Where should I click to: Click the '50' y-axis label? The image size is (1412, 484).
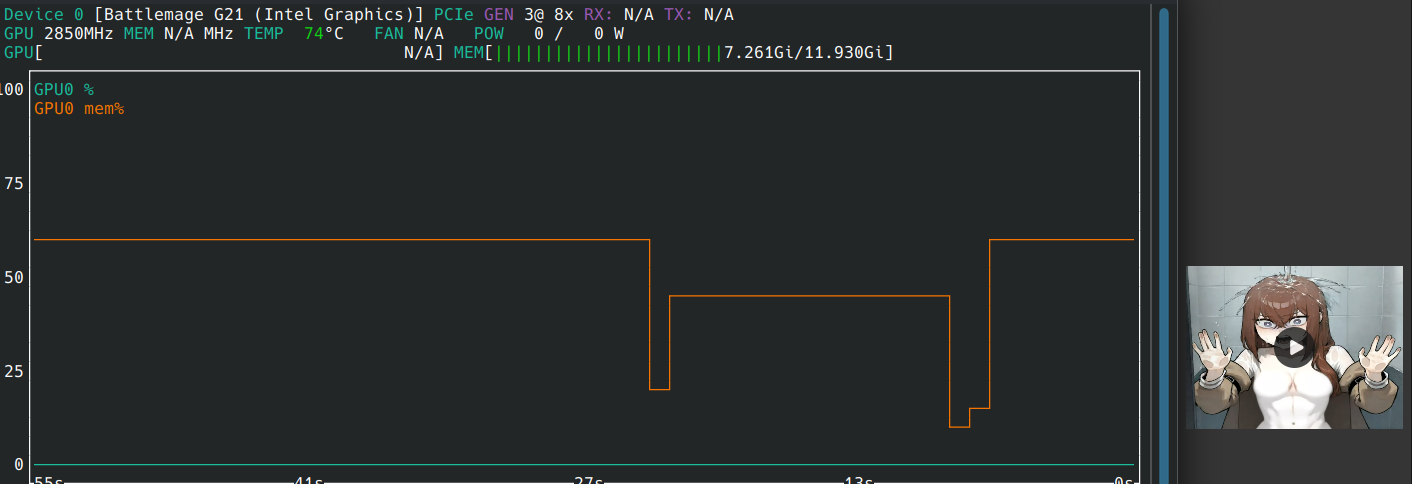14,277
